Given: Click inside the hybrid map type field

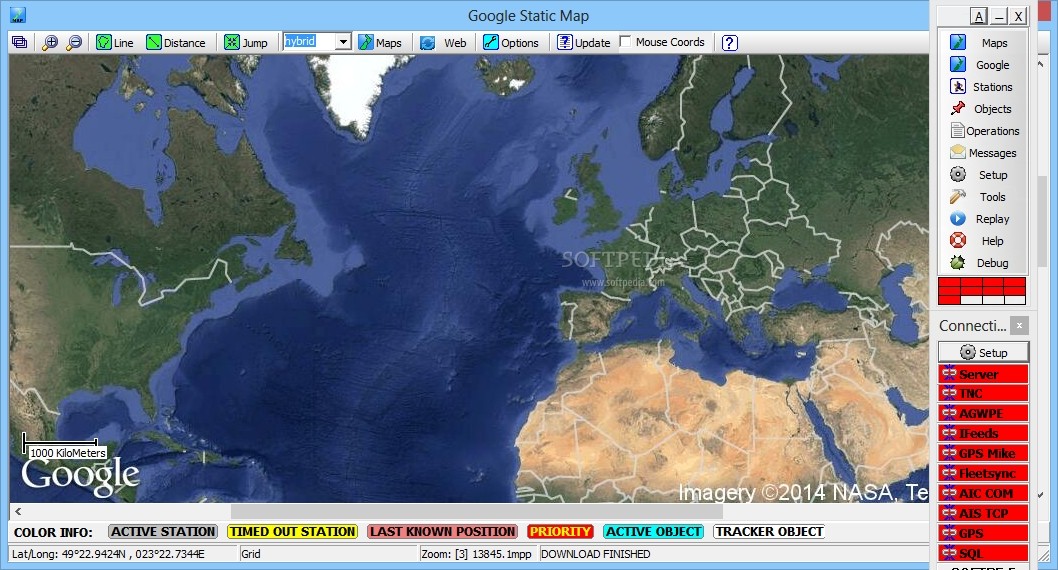Looking at the screenshot, I should click(309, 42).
